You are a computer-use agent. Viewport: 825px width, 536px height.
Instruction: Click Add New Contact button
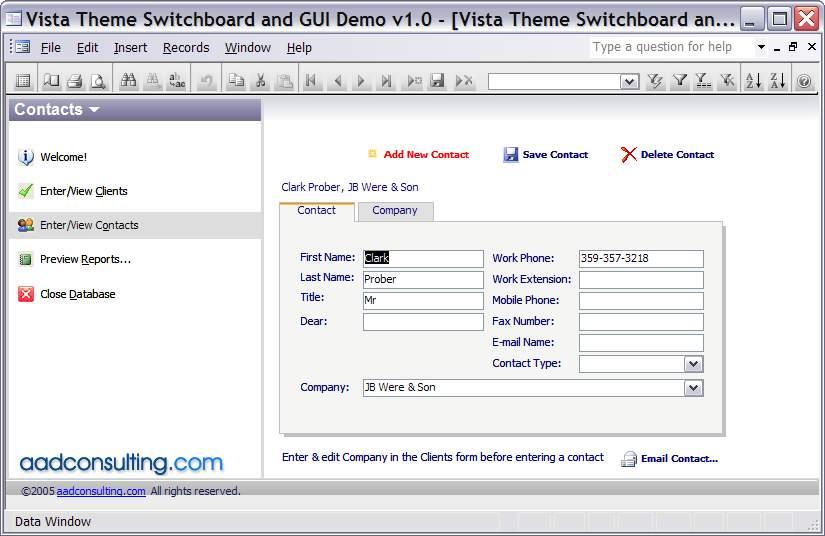pos(425,155)
